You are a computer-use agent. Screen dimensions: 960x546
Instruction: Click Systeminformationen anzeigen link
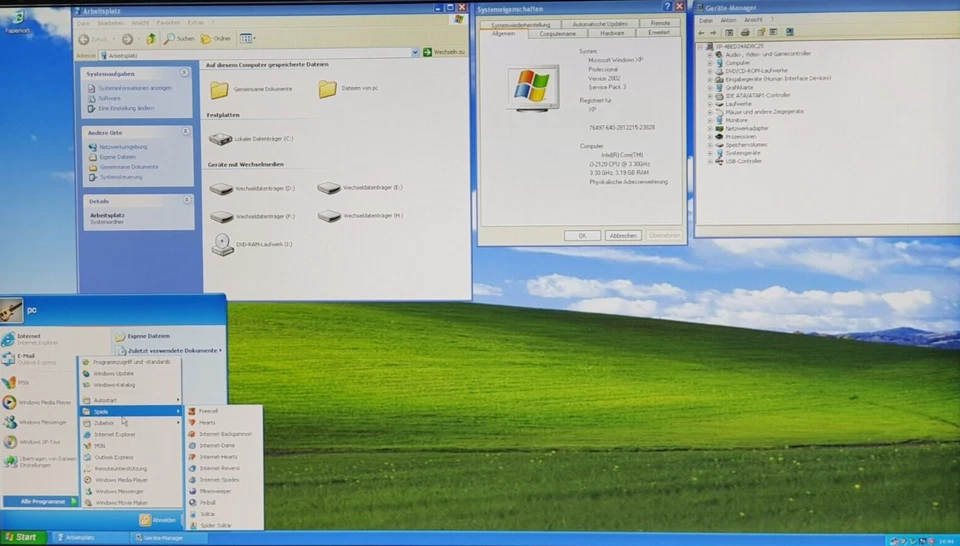(x=135, y=88)
